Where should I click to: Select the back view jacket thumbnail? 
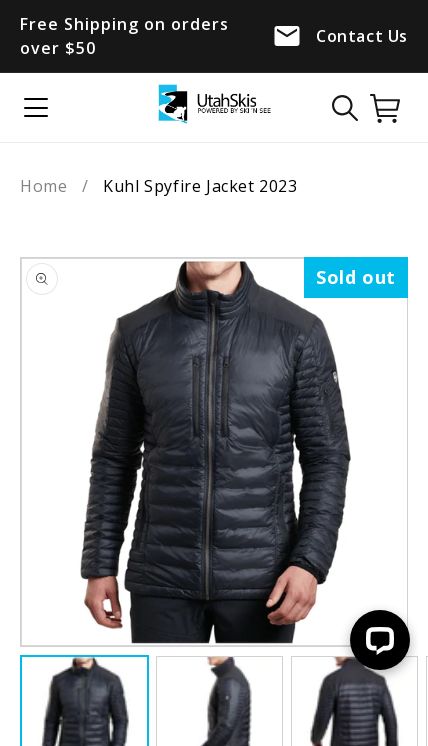coord(354,701)
